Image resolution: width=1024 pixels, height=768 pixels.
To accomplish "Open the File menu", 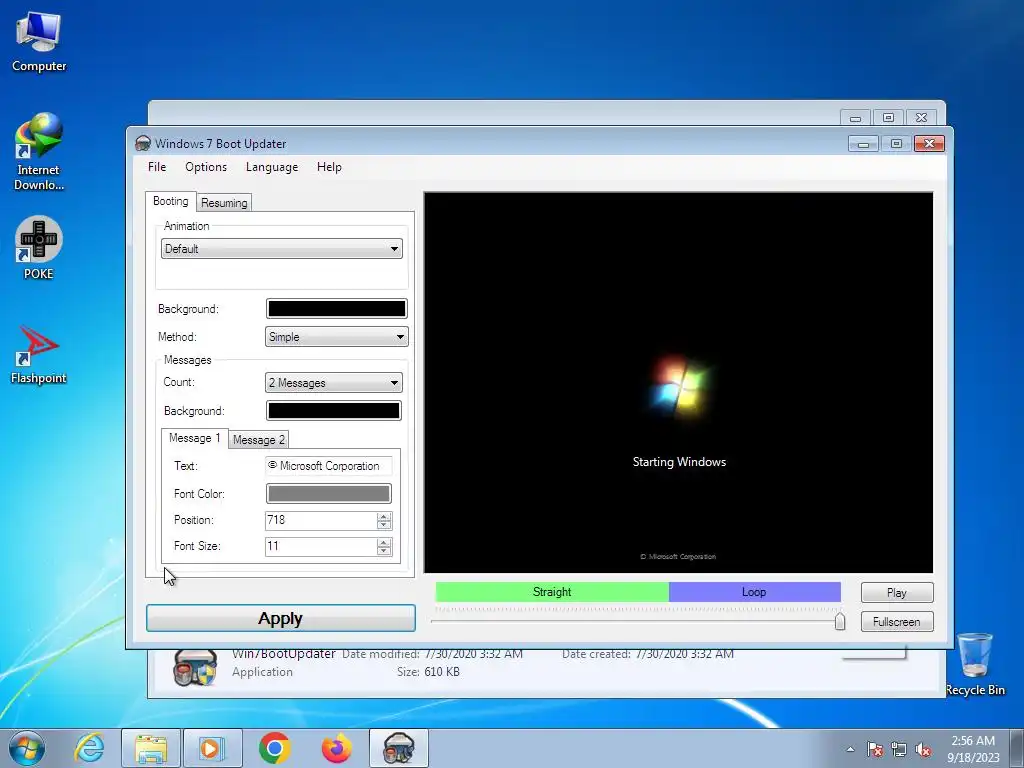I will (157, 167).
